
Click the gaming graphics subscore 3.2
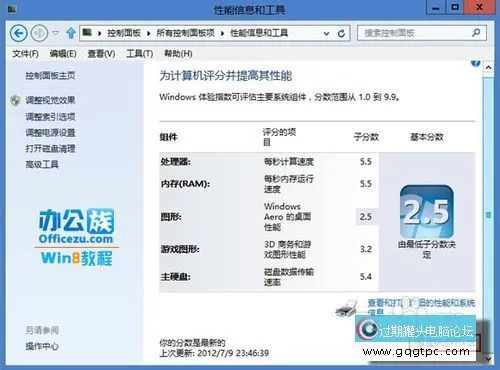pyautogui.click(x=366, y=249)
